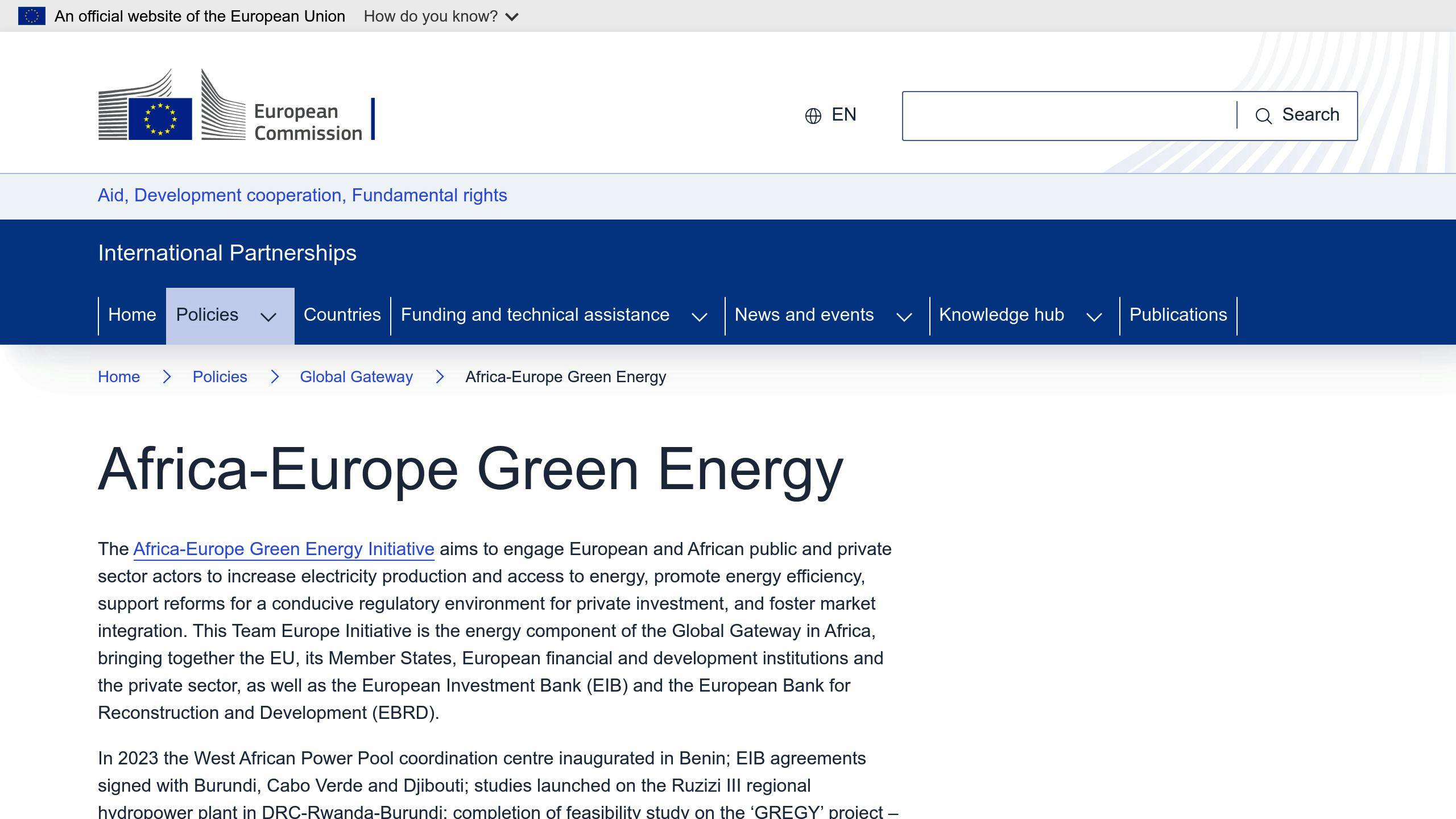
Task: Click the globe language icon
Action: (813, 115)
